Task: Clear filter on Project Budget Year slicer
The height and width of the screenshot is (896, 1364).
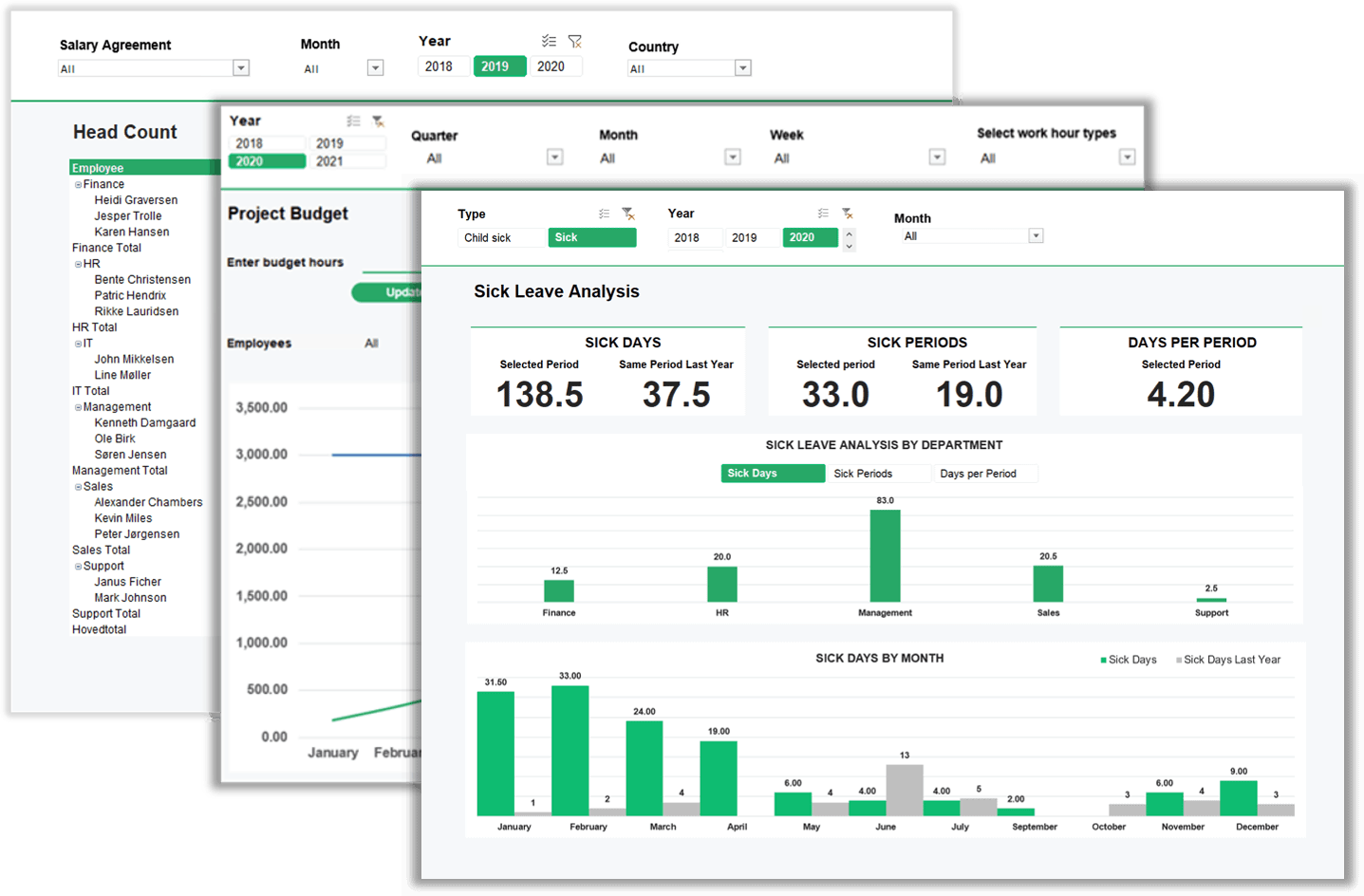Action: click(378, 121)
